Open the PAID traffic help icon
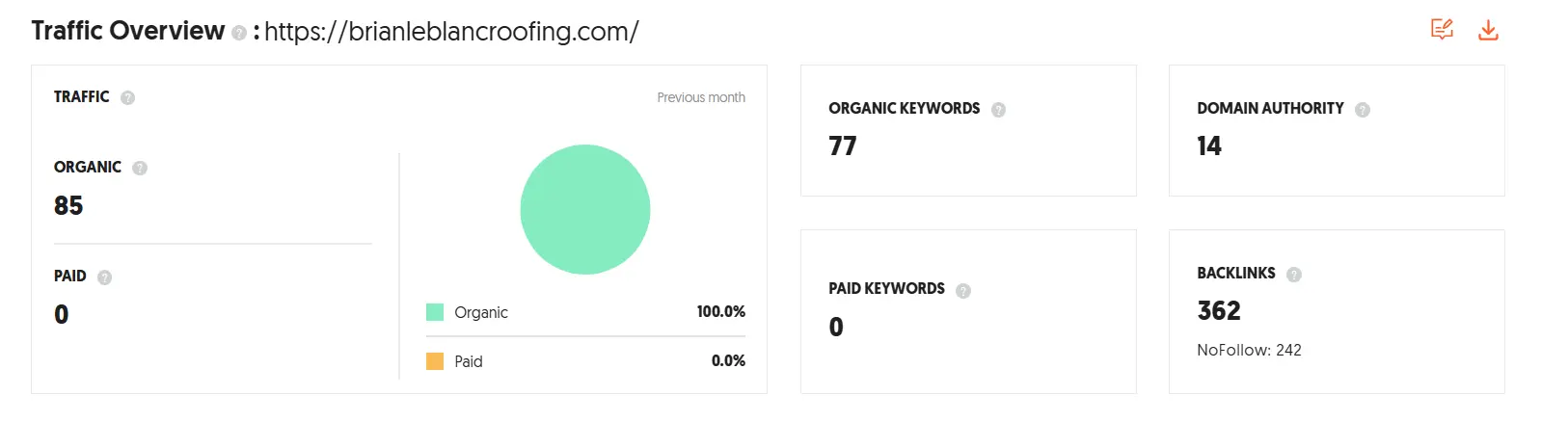Viewport: 1568px width, 422px height. coord(105,277)
